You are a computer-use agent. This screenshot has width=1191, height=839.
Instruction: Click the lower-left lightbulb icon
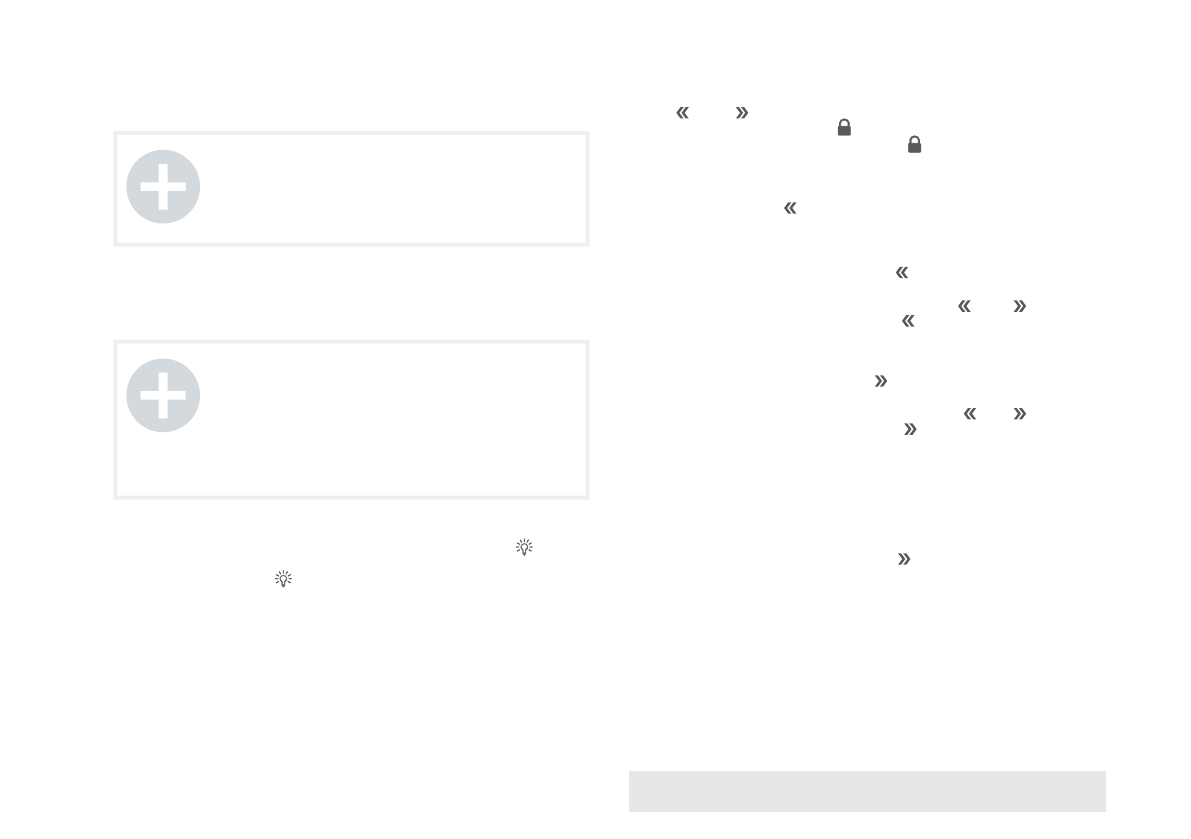tap(283, 579)
